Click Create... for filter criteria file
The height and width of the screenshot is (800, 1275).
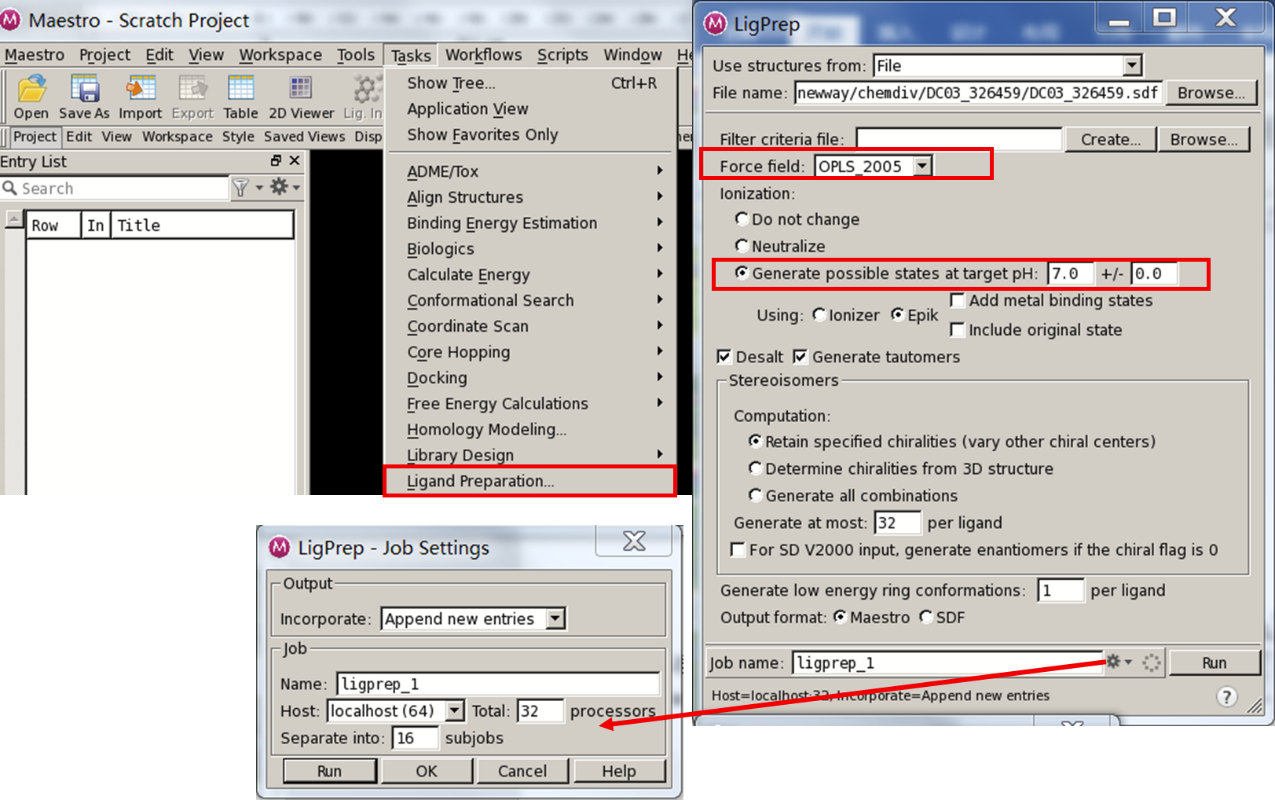(1111, 140)
